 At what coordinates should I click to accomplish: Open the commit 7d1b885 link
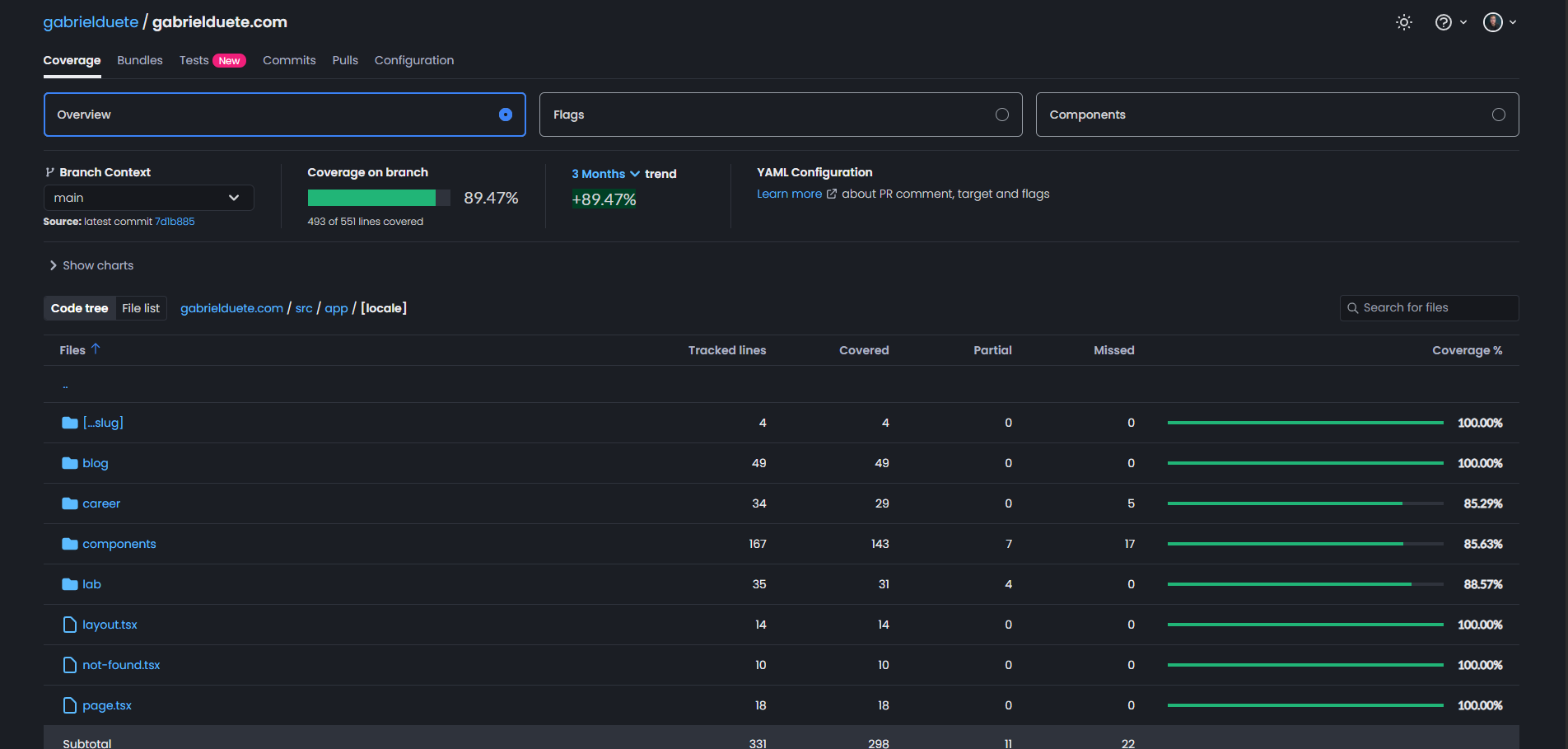175,221
